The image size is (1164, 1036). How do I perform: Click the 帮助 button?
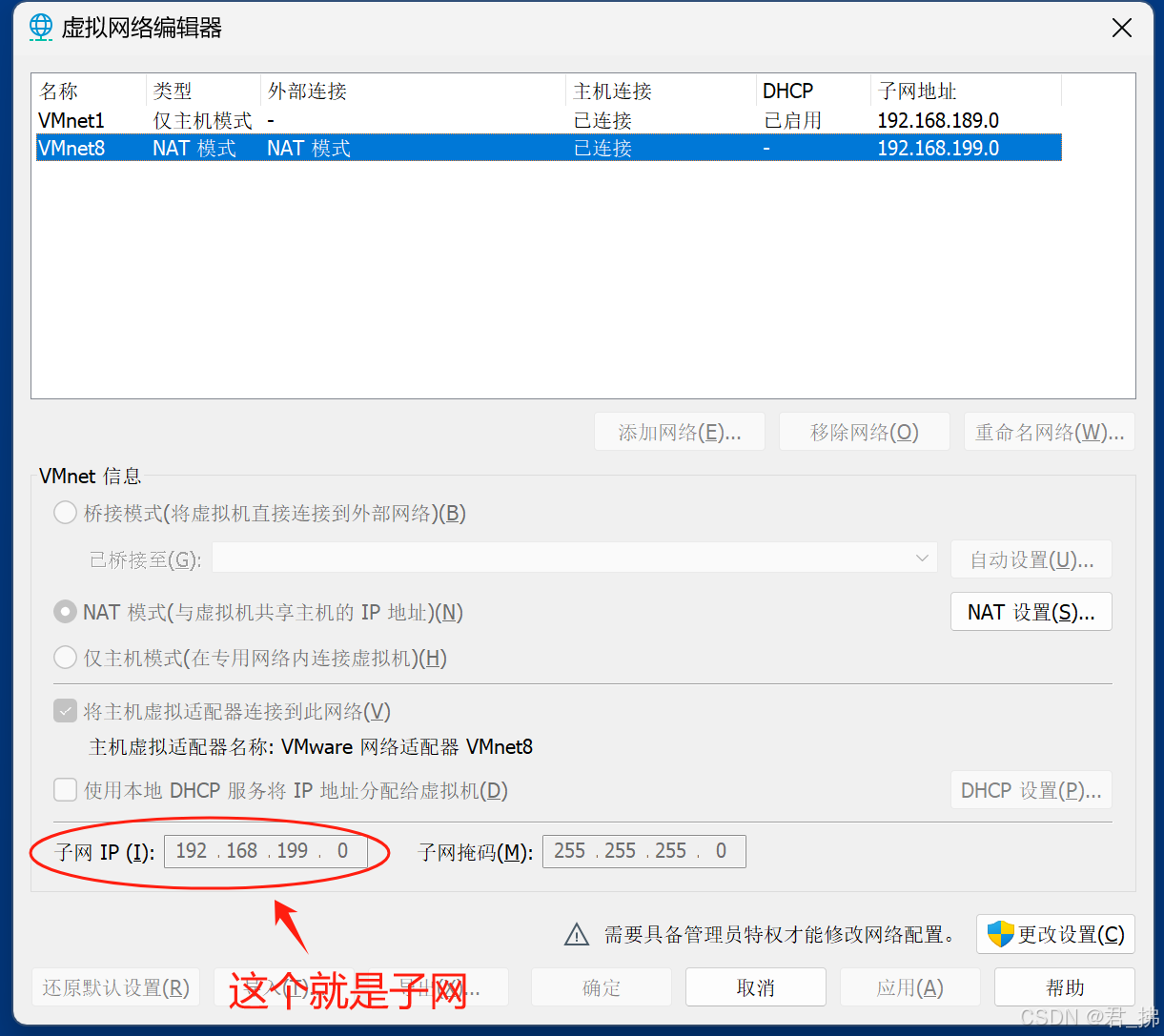click(1065, 987)
